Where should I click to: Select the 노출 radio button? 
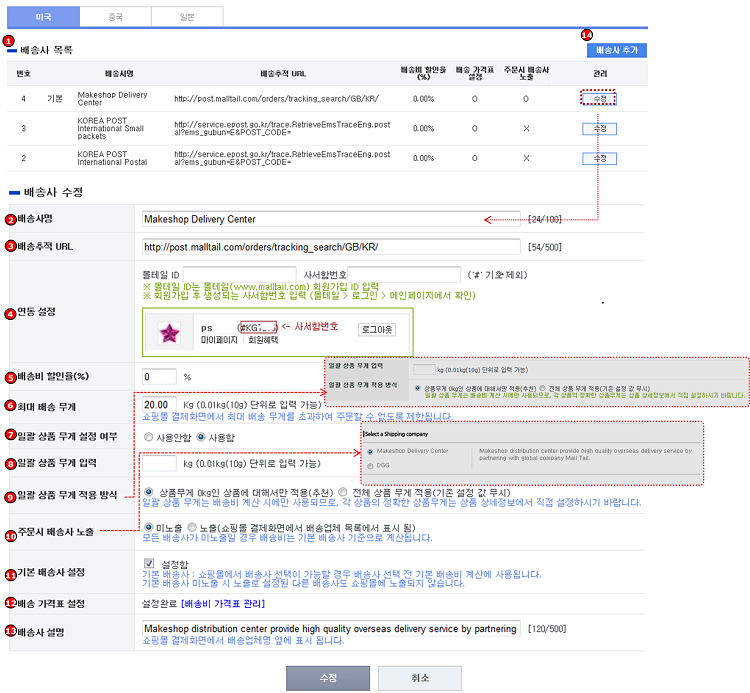[190, 526]
